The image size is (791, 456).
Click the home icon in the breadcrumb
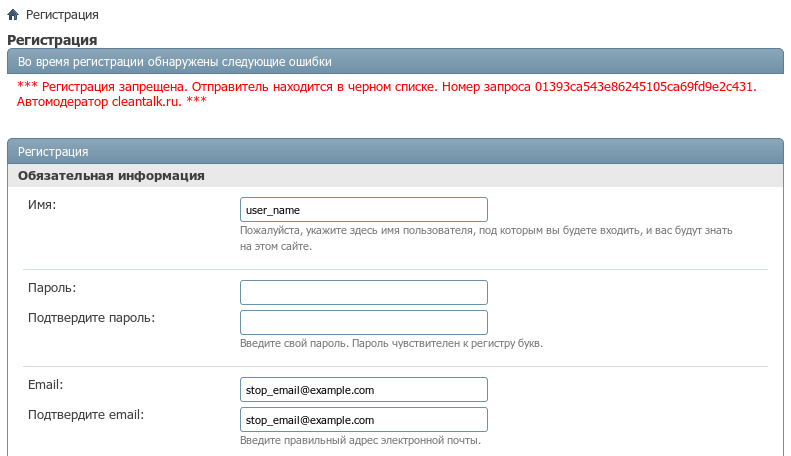click(x=13, y=17)
